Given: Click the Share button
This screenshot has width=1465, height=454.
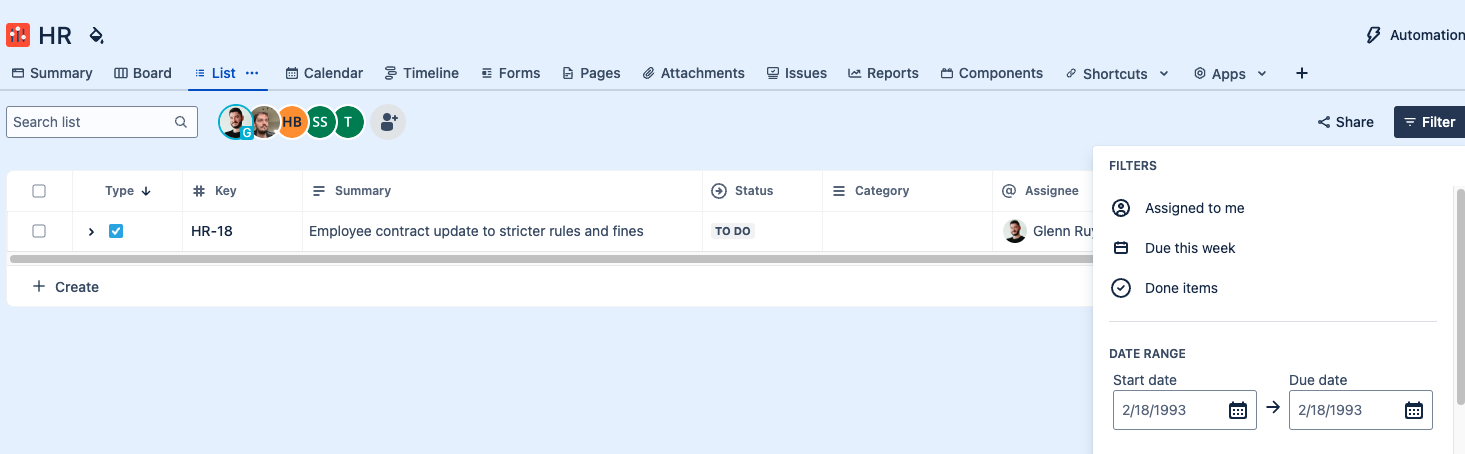Looking at the screenshot, I should (x=1345, y=122).
